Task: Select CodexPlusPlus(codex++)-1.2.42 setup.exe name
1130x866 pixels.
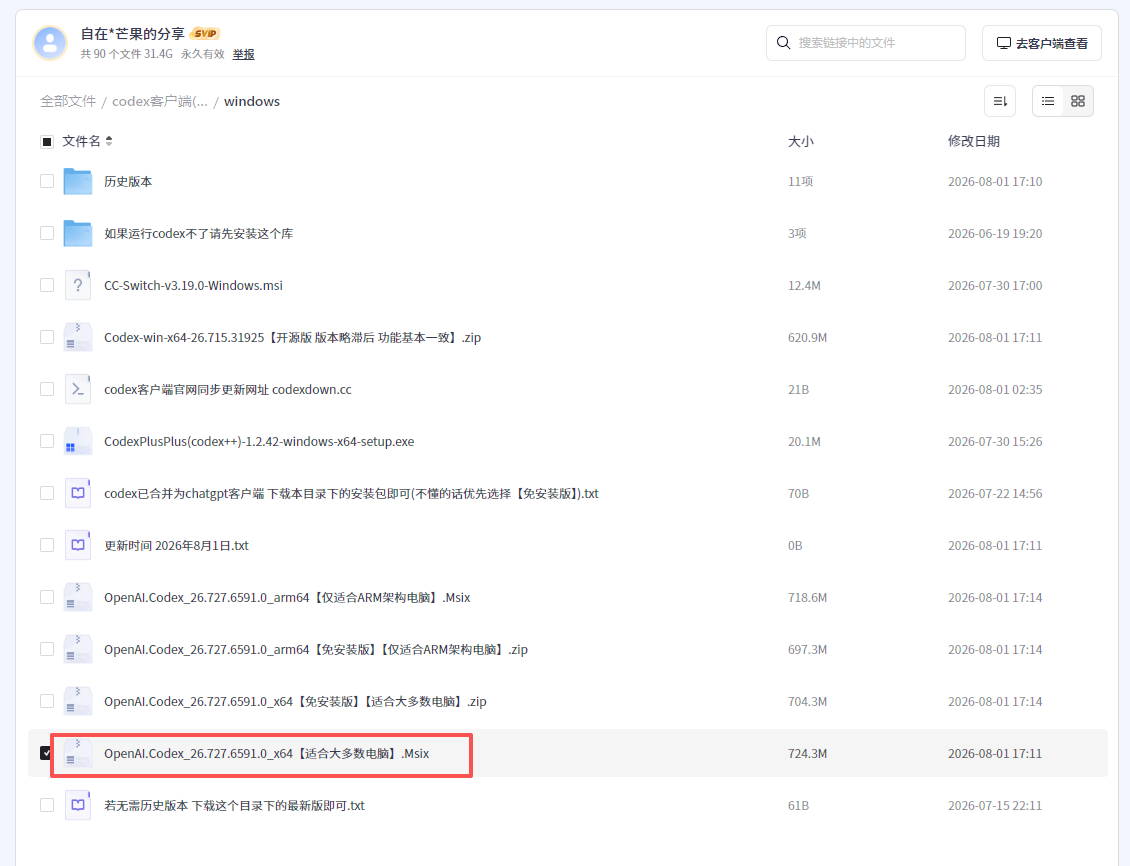Action: 259,442
